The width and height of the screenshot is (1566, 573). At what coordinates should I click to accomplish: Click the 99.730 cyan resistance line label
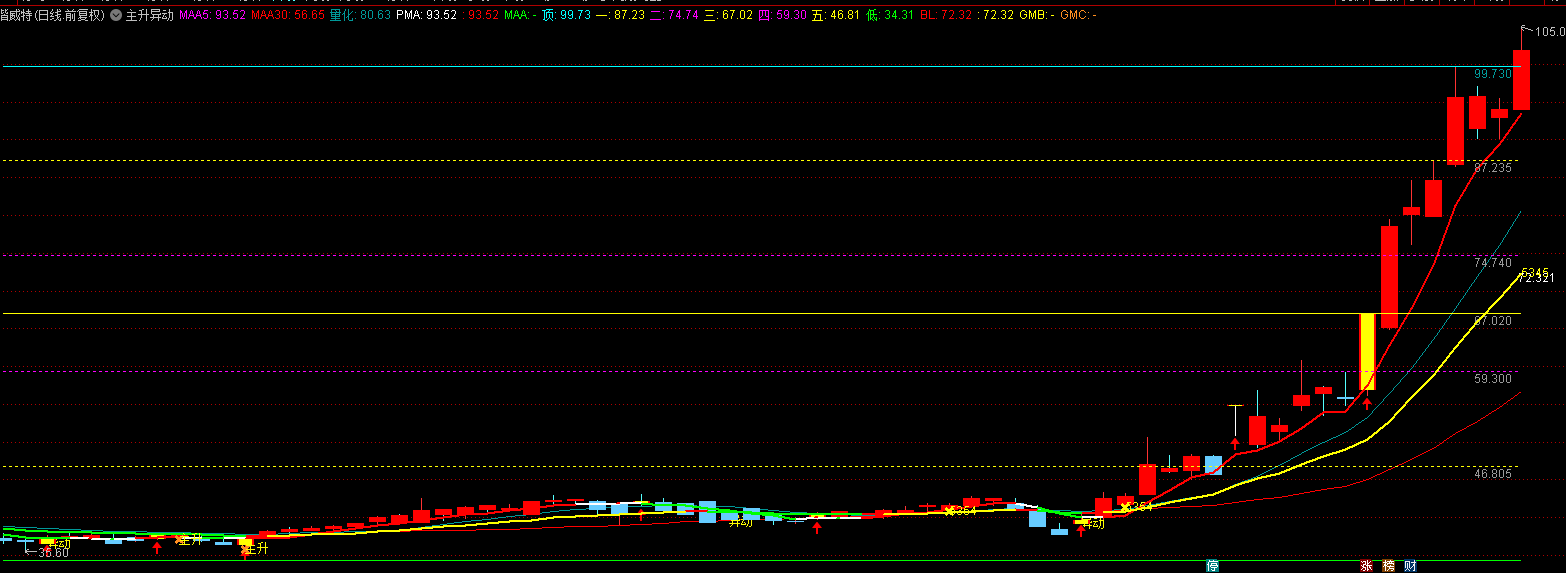(x=1492, y=74)
